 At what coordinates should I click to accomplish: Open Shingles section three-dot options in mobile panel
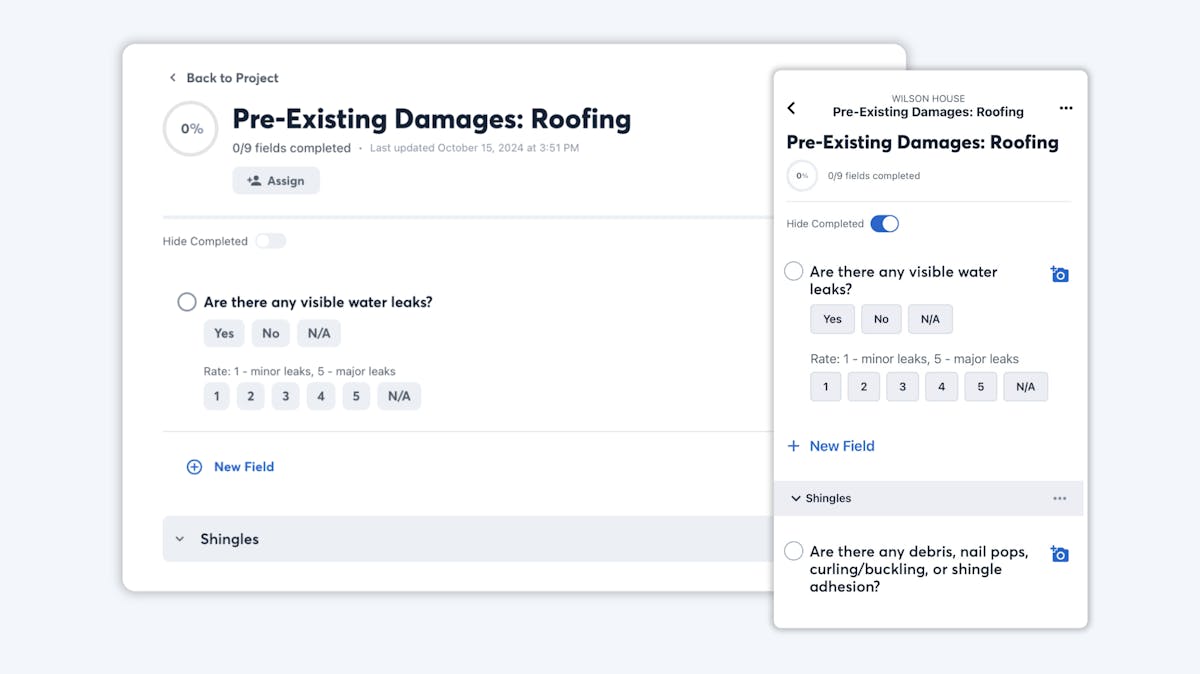point(1060,498)
